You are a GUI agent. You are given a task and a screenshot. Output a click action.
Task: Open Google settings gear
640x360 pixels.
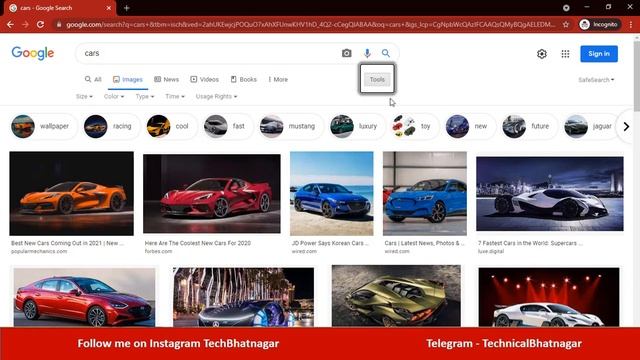point(542,54)
